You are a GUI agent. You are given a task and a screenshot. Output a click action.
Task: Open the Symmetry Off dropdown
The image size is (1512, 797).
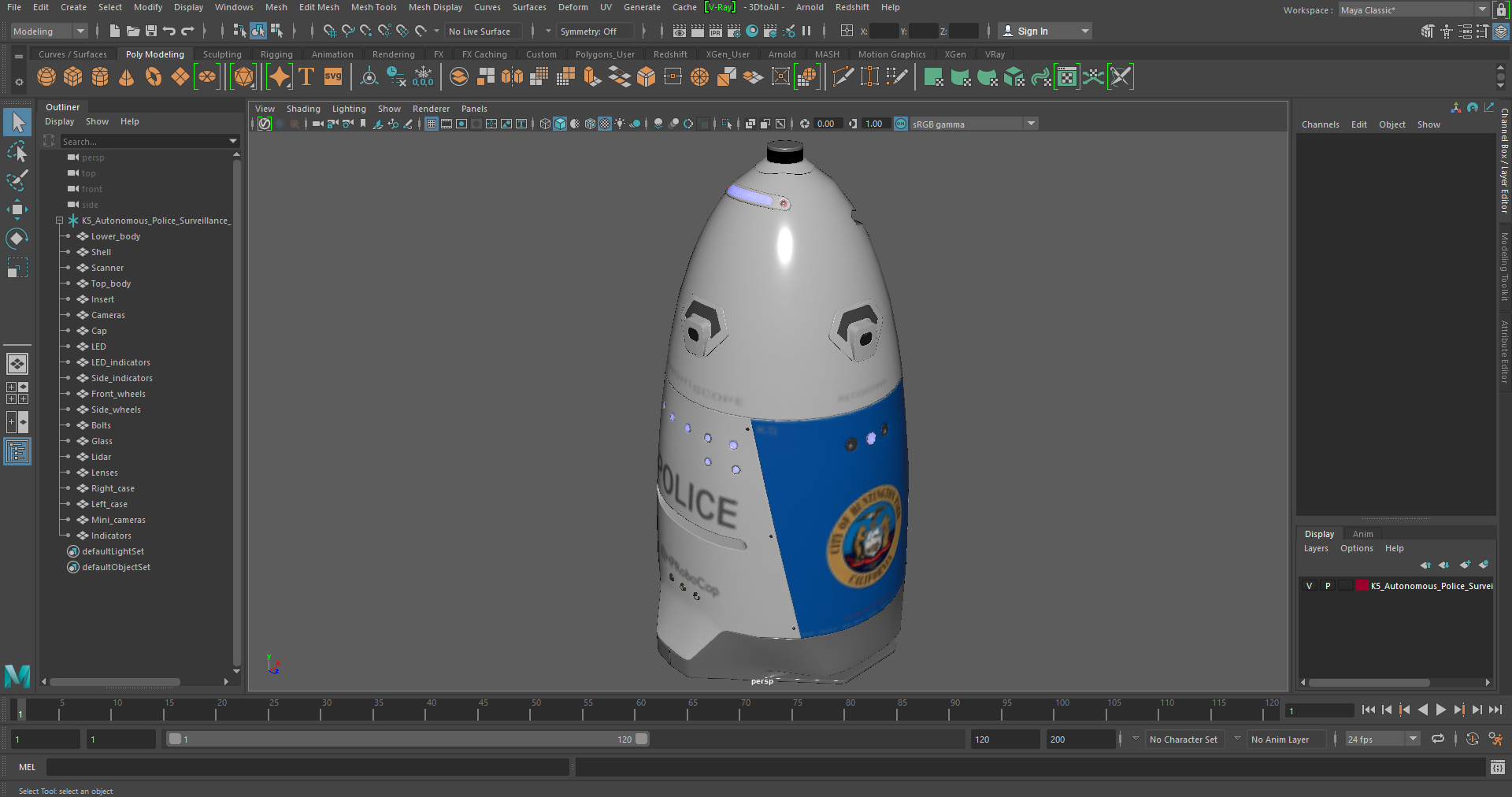[595, 32]
